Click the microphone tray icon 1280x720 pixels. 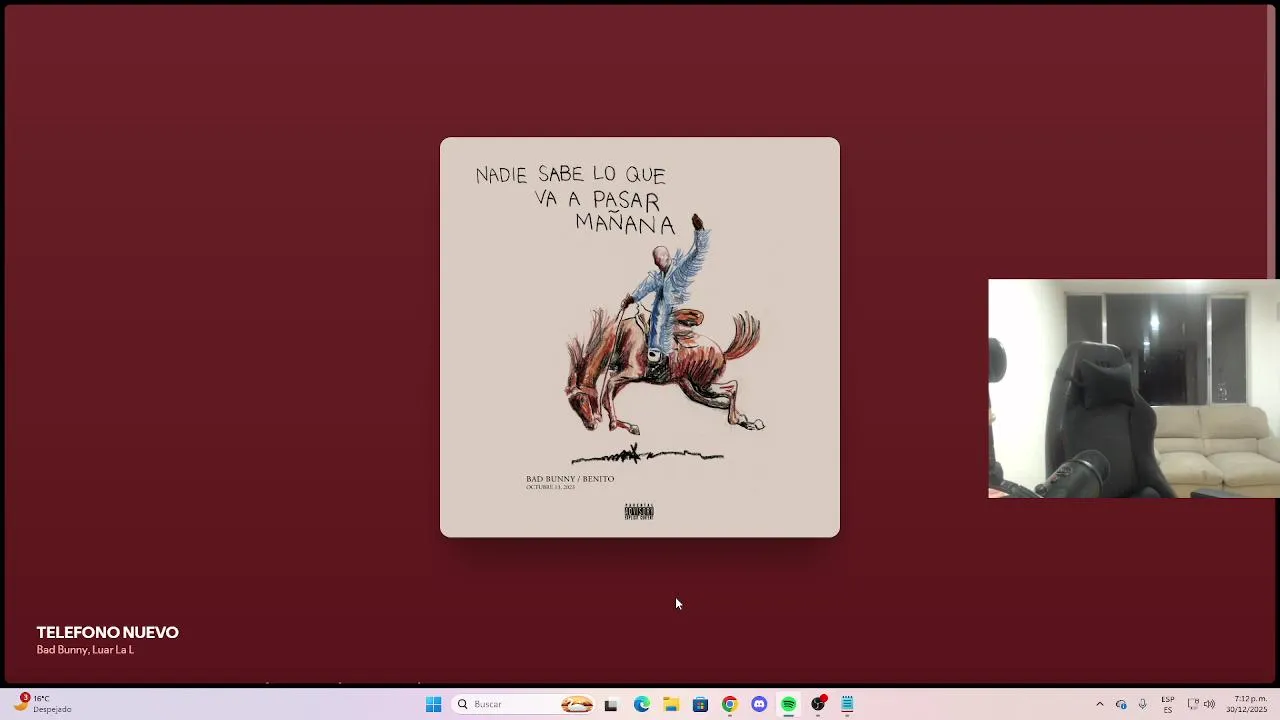1142,704
